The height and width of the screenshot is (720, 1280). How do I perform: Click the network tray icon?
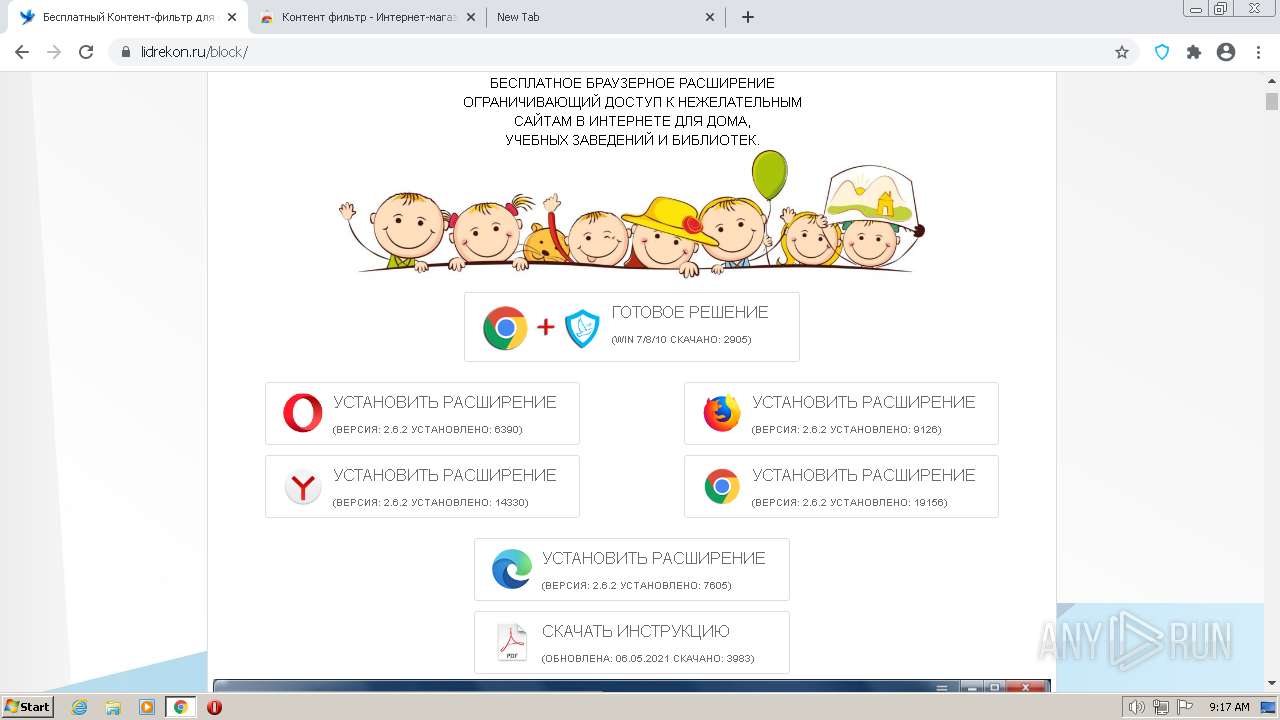click(x=1161, y=707)
